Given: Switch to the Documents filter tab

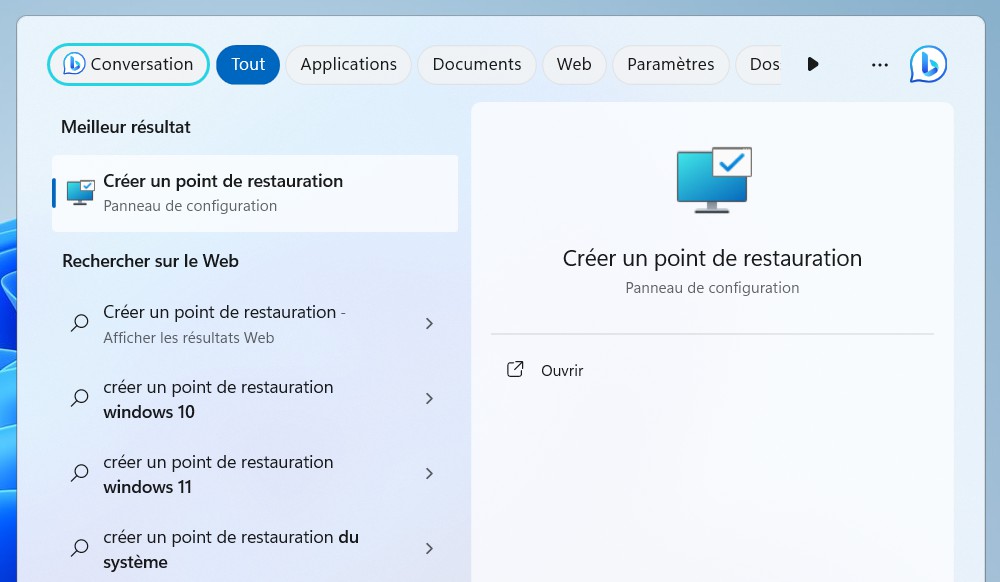Looking at the screenshot, I should click(476, 64).
